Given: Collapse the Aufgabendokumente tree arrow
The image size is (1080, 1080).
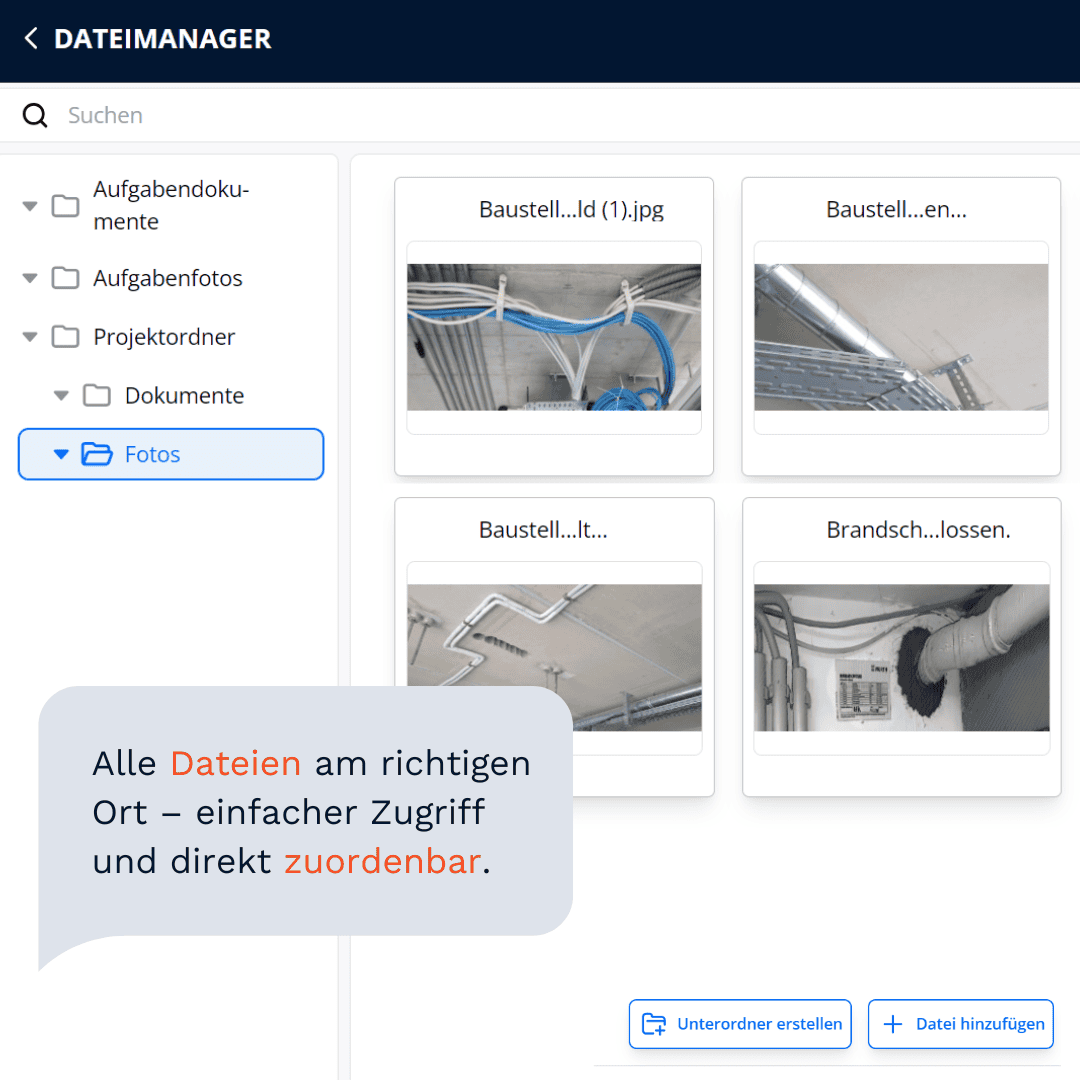Looking at the screenshot, I should click(x=30, y=206).
